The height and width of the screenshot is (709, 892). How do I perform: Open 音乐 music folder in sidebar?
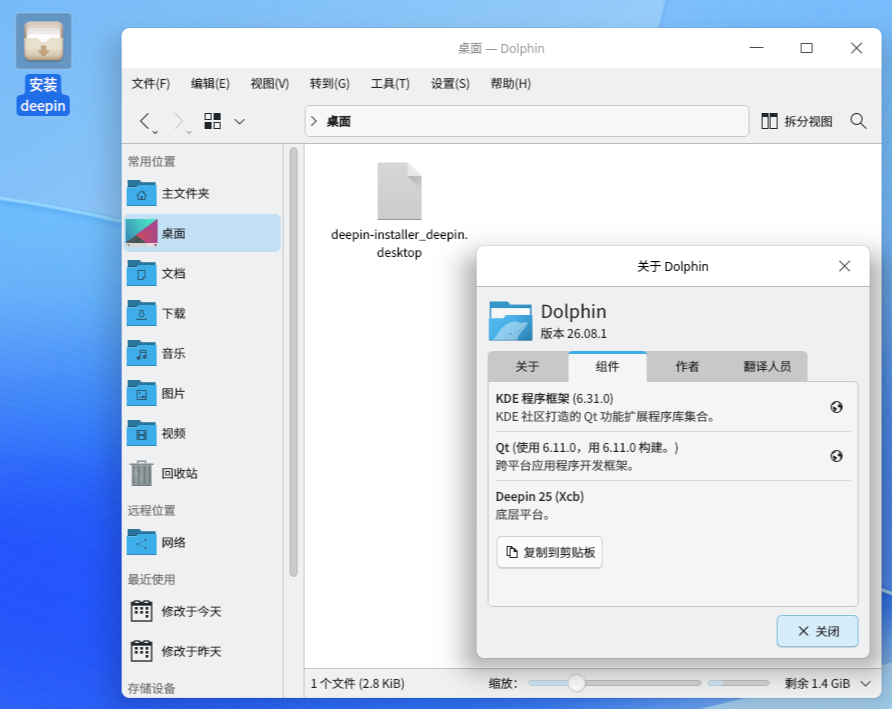203,353
